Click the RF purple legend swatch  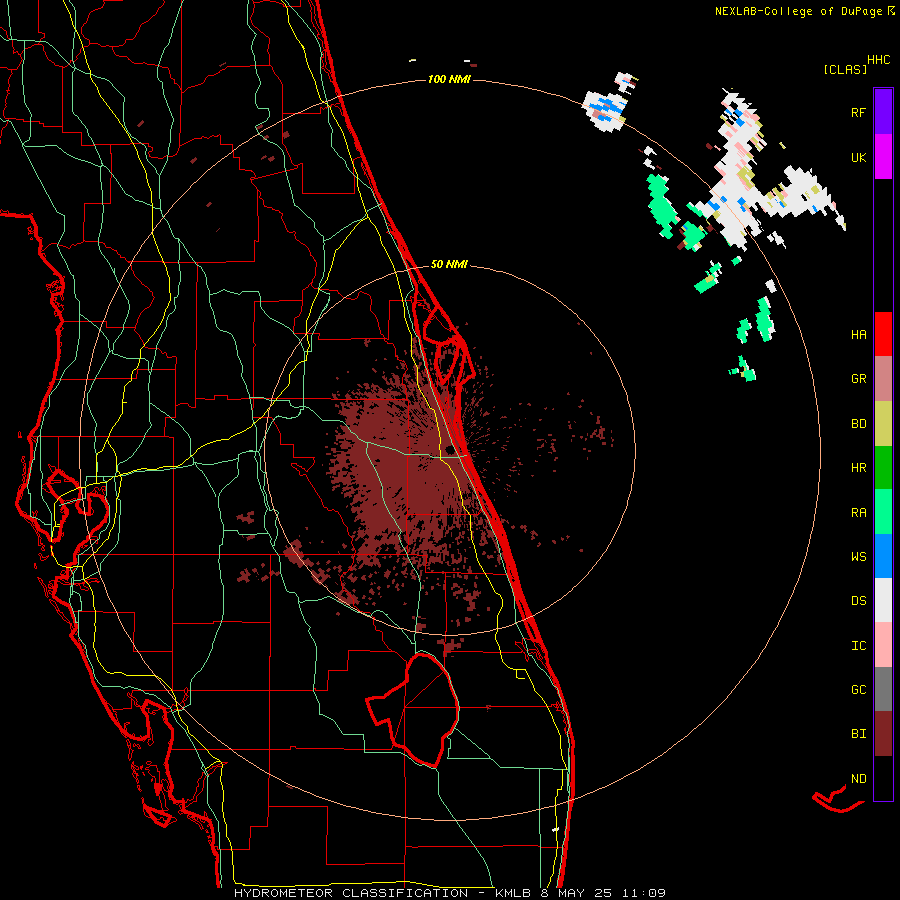883,112
